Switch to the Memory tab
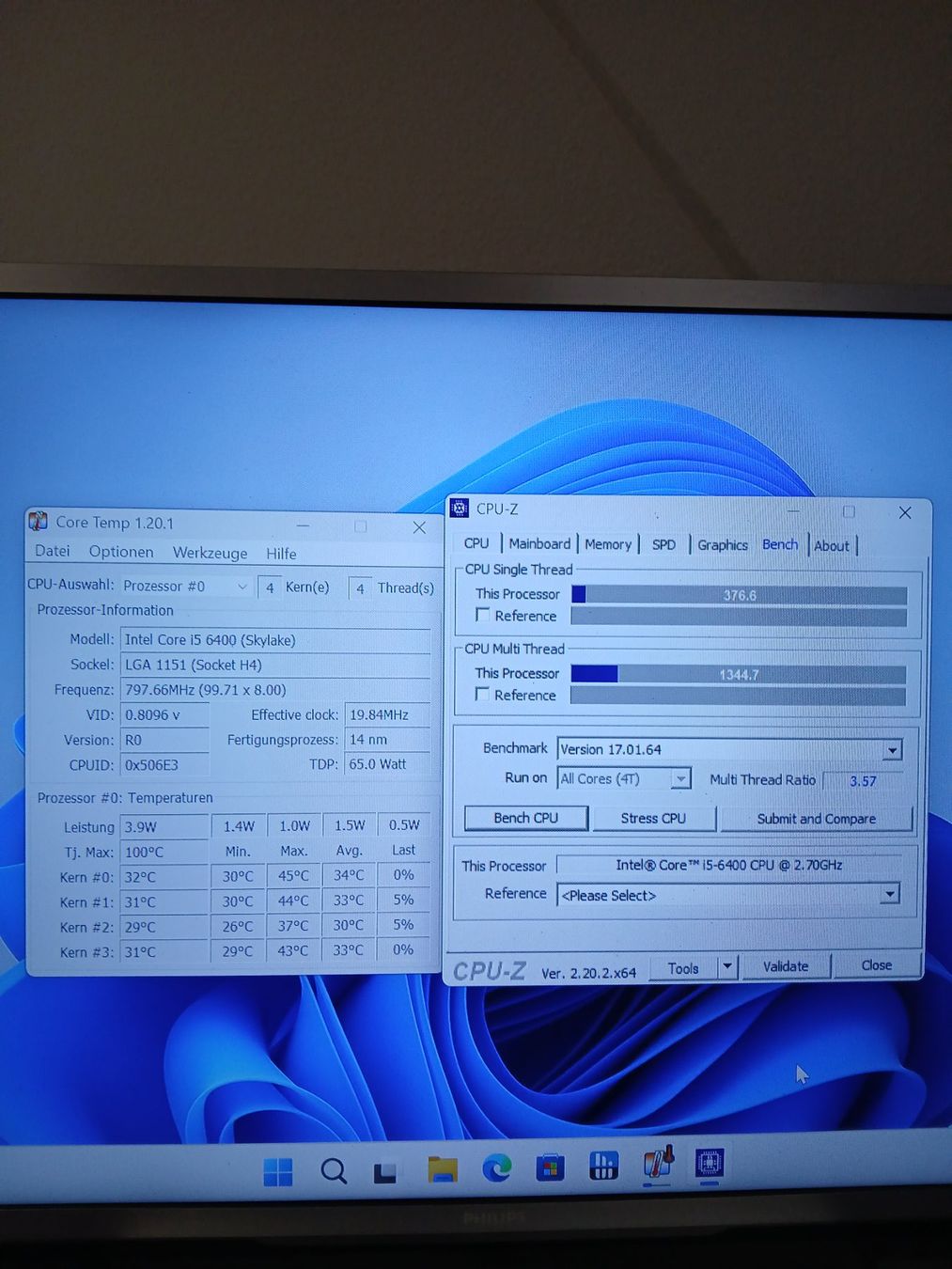The width and height of the screenshot is (952, 1269). tap(608, 544)
